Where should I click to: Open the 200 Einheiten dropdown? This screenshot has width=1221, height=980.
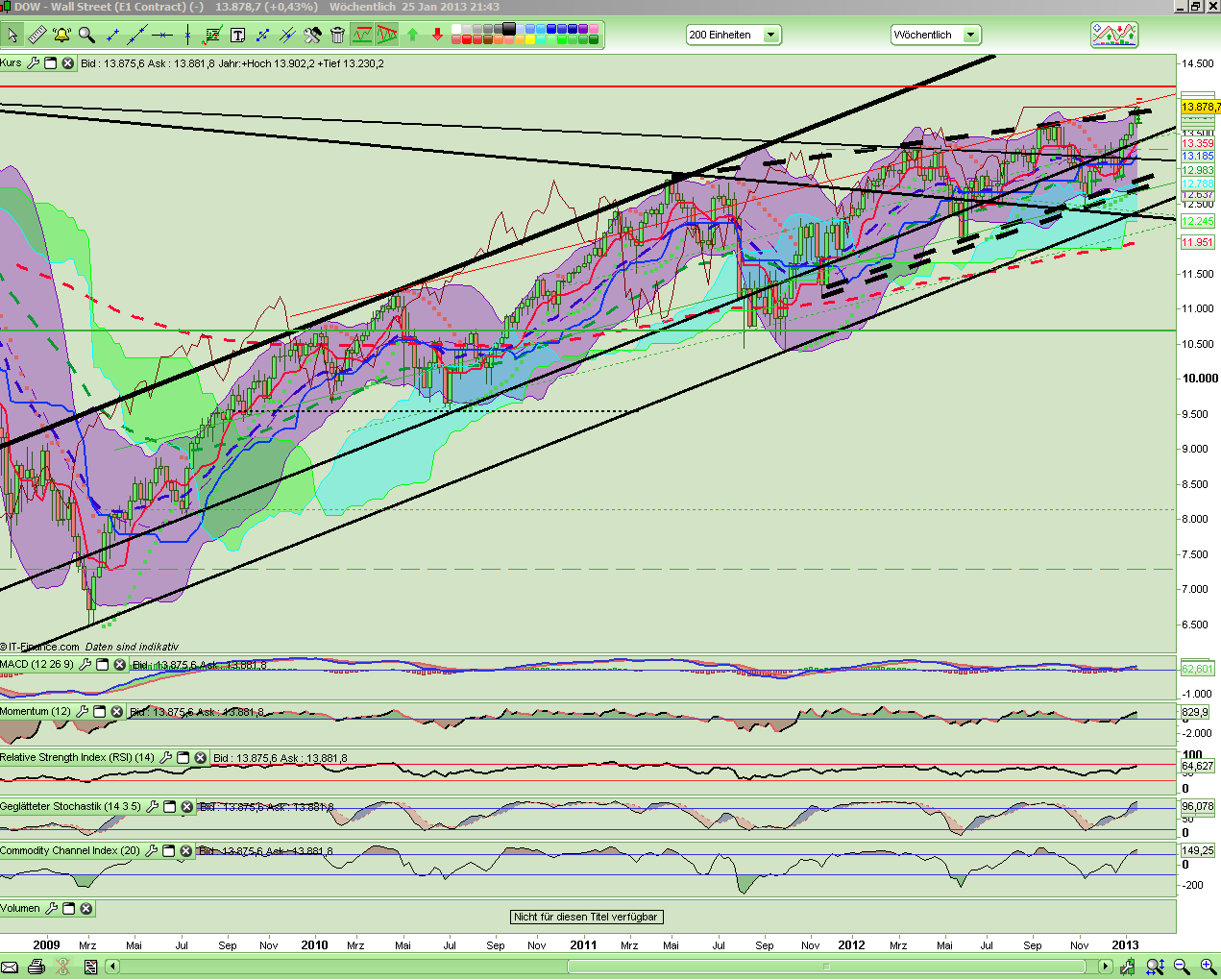click(734, 36)
